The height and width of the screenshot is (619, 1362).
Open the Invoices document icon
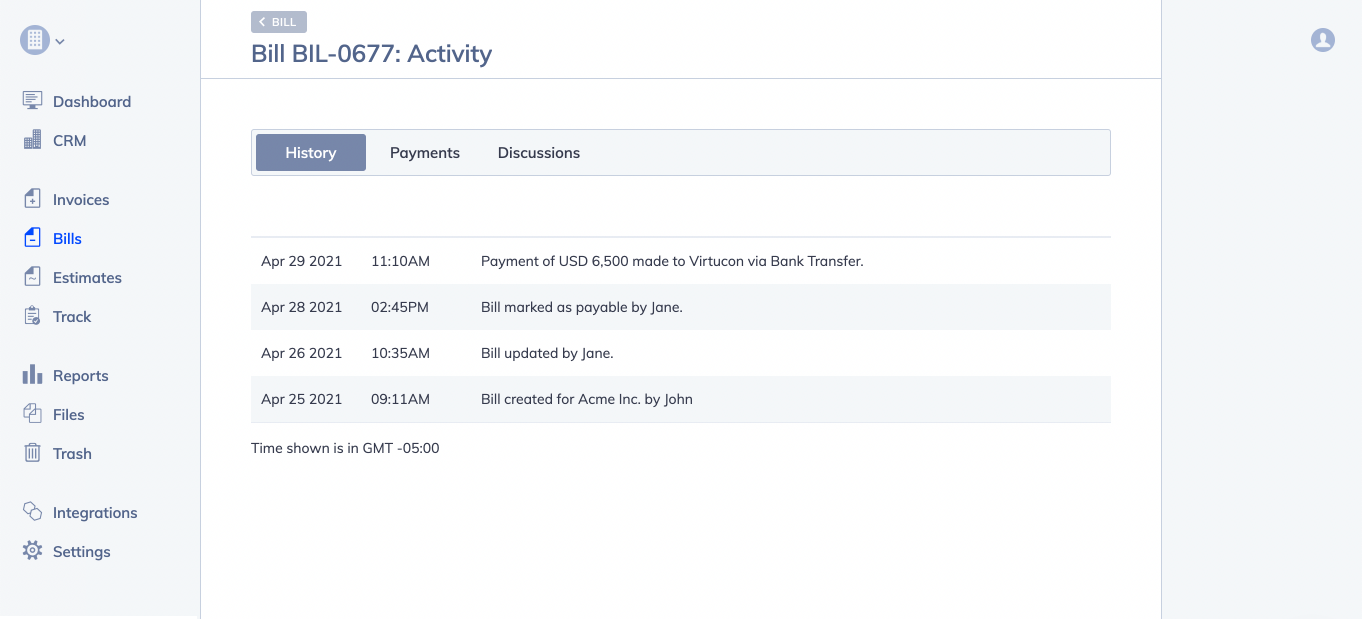click(x=33, y=199)
